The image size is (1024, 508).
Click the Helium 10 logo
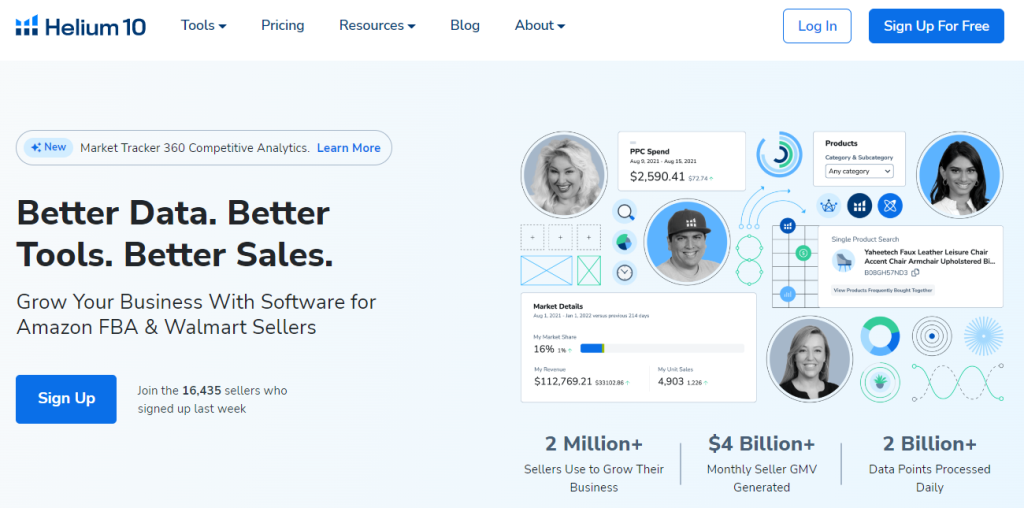(81, 26)
